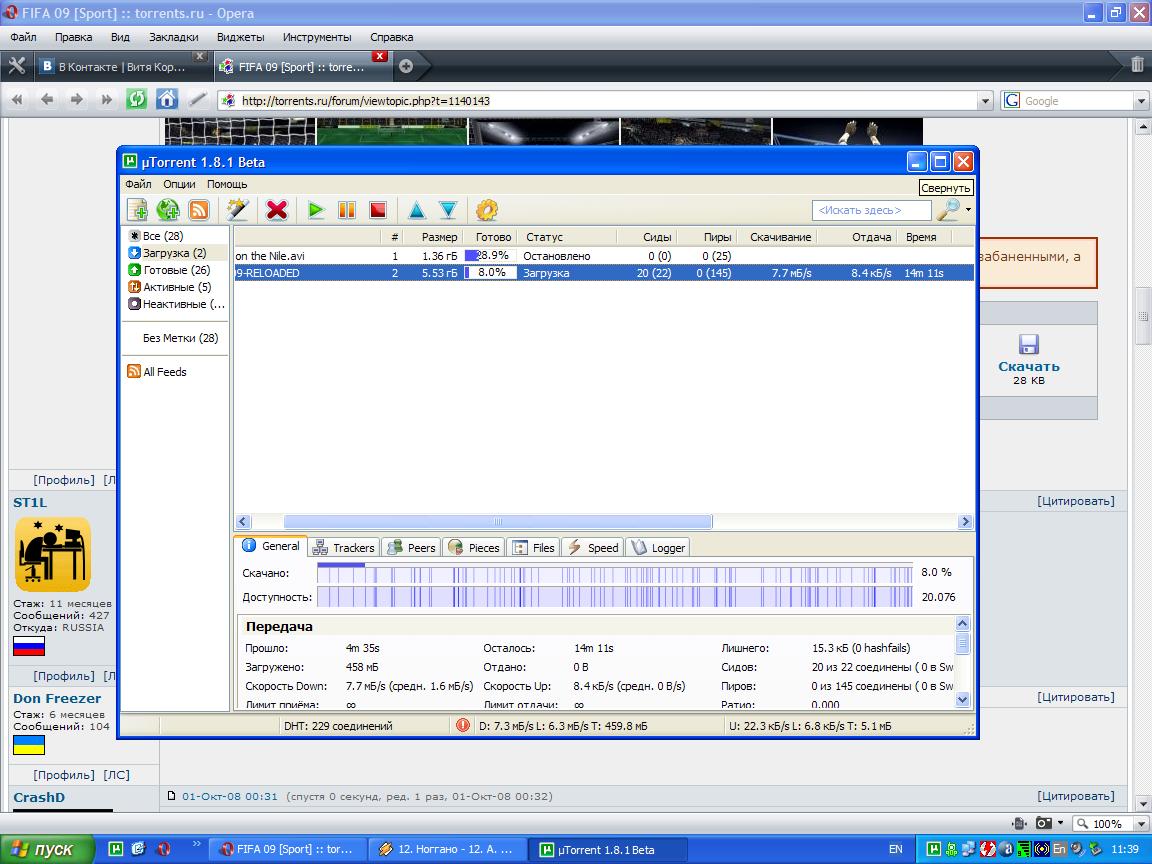Pause the torrent with orange pause icon
The width and height of the screenshot is (1152, 864).
(x=347, y=210)
